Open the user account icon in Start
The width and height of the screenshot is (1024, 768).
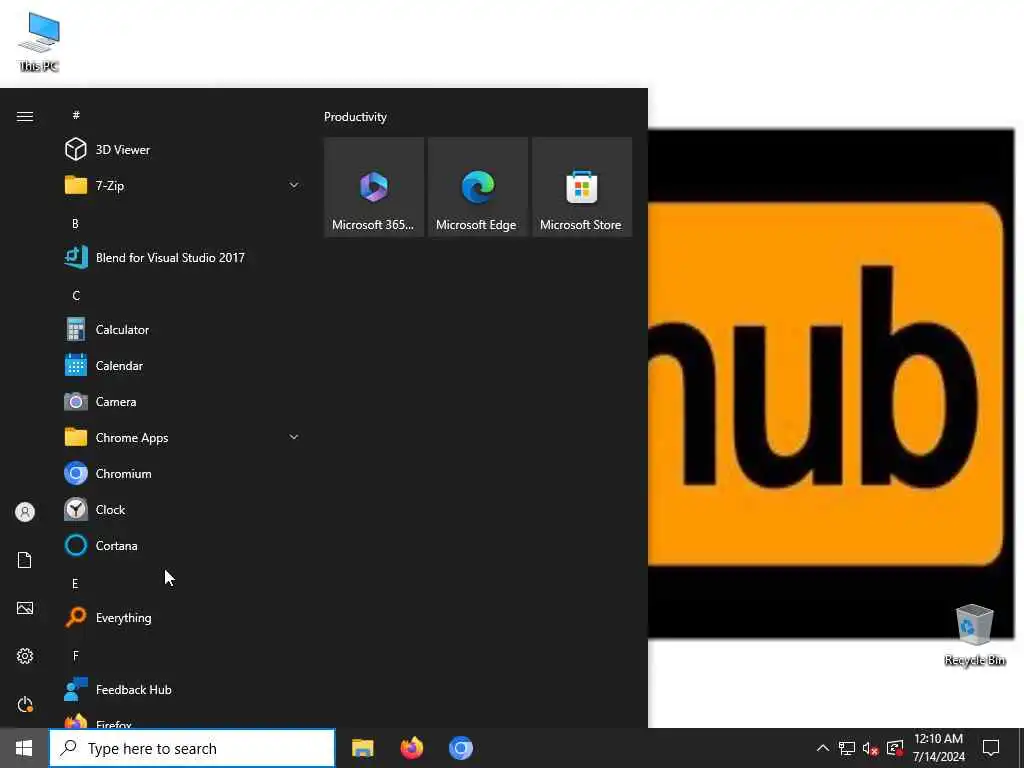[x=25, y=512]
